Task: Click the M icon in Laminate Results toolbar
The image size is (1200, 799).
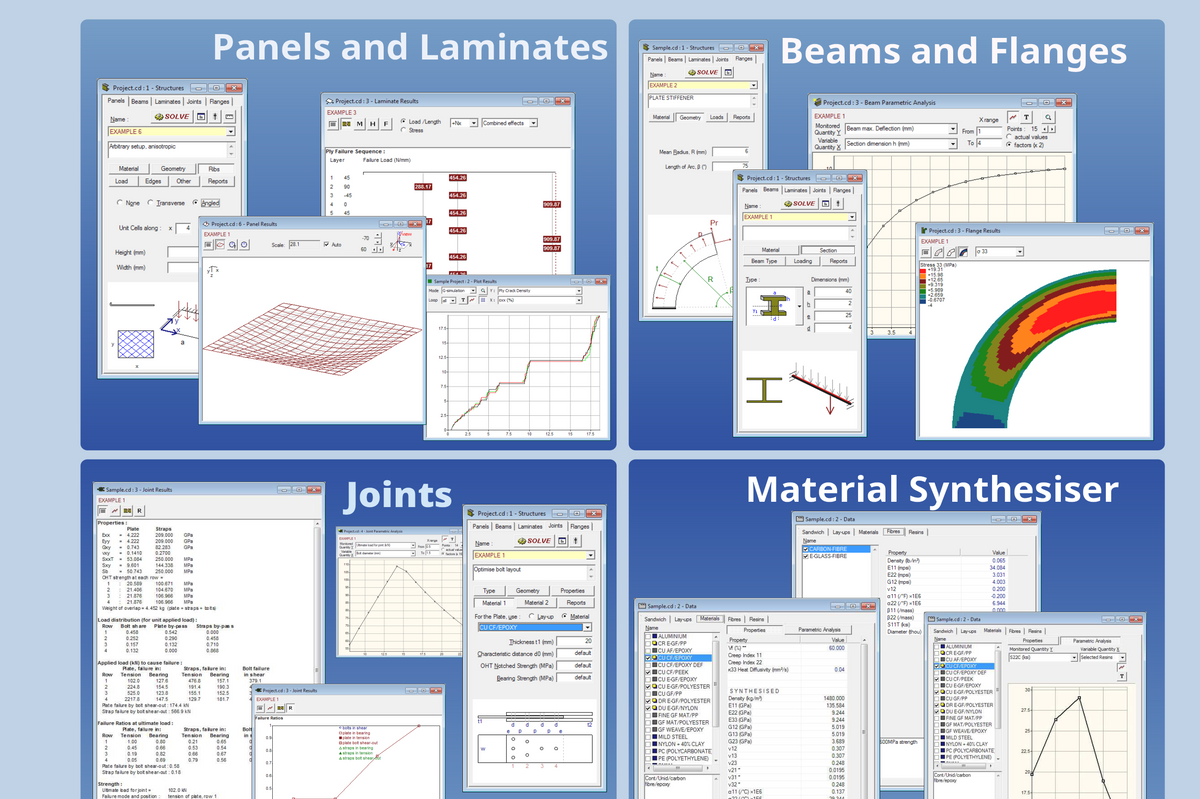Action: pos(360,124)
